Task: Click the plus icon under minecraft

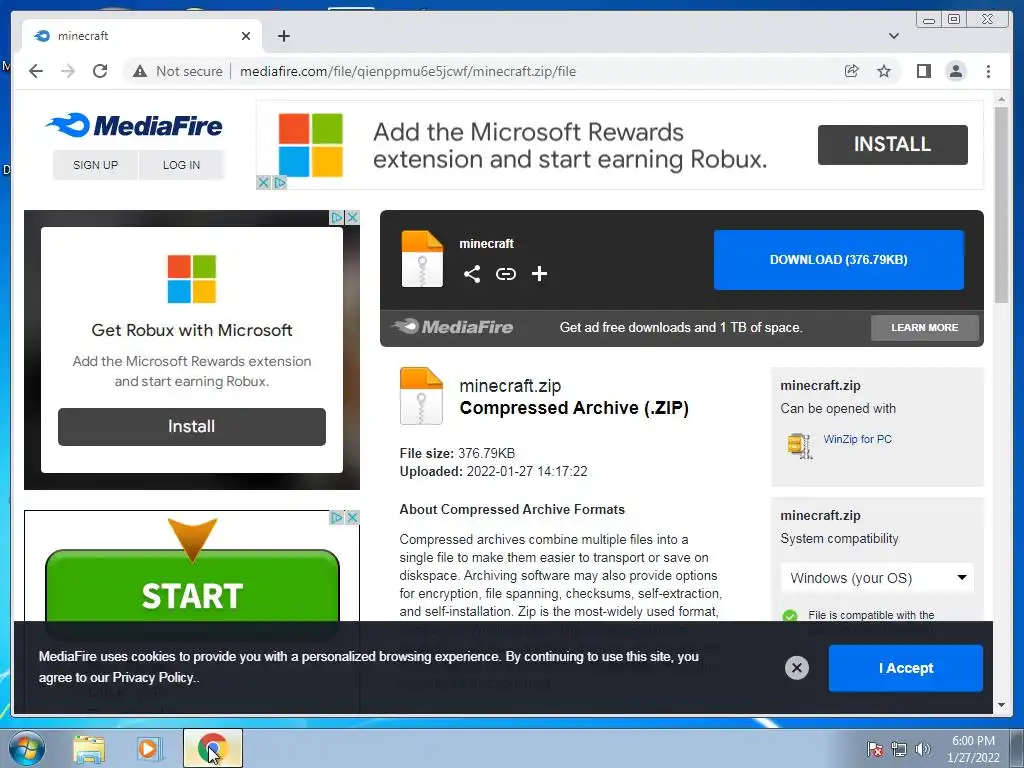Action: pos(539,274)
